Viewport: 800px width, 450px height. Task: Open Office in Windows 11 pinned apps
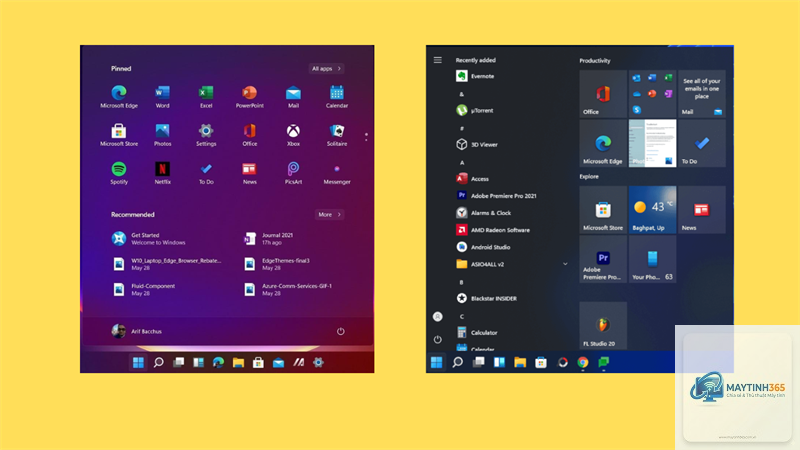(249, 135)
